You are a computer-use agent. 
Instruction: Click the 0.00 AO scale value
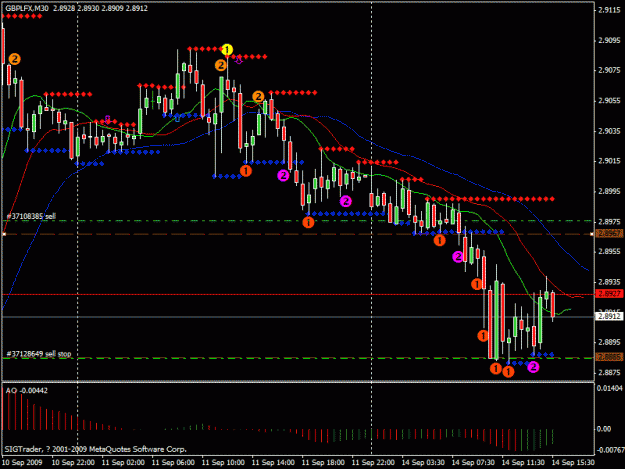tap(604, 429)
